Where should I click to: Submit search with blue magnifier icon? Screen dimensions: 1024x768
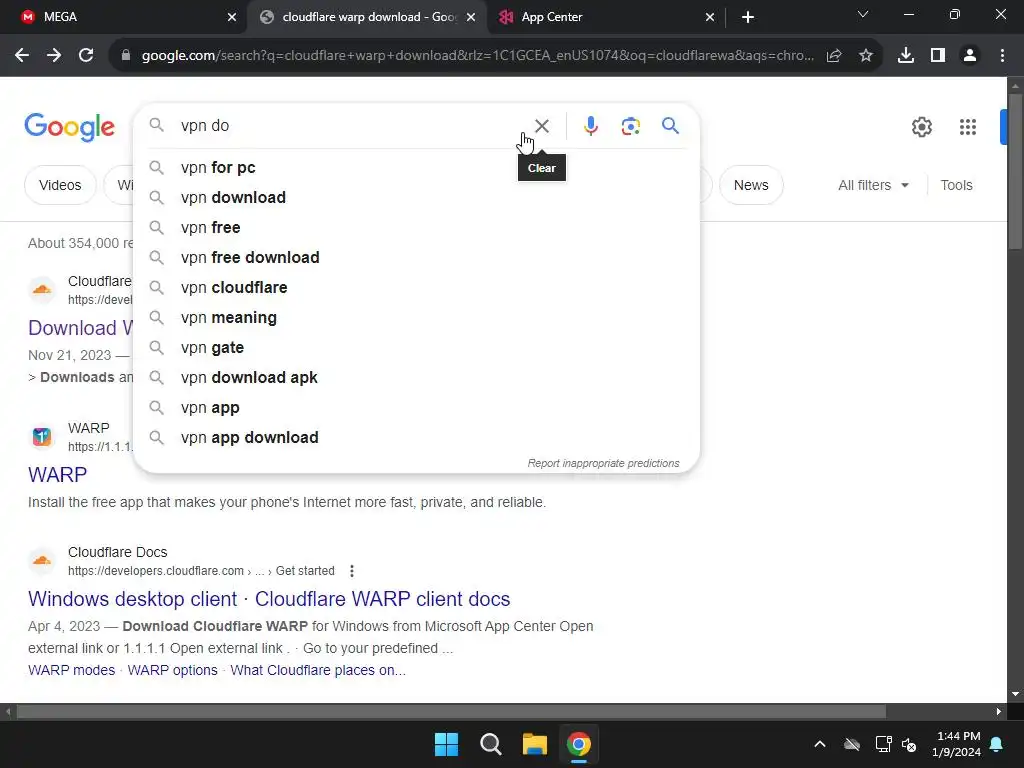[670, 125]
